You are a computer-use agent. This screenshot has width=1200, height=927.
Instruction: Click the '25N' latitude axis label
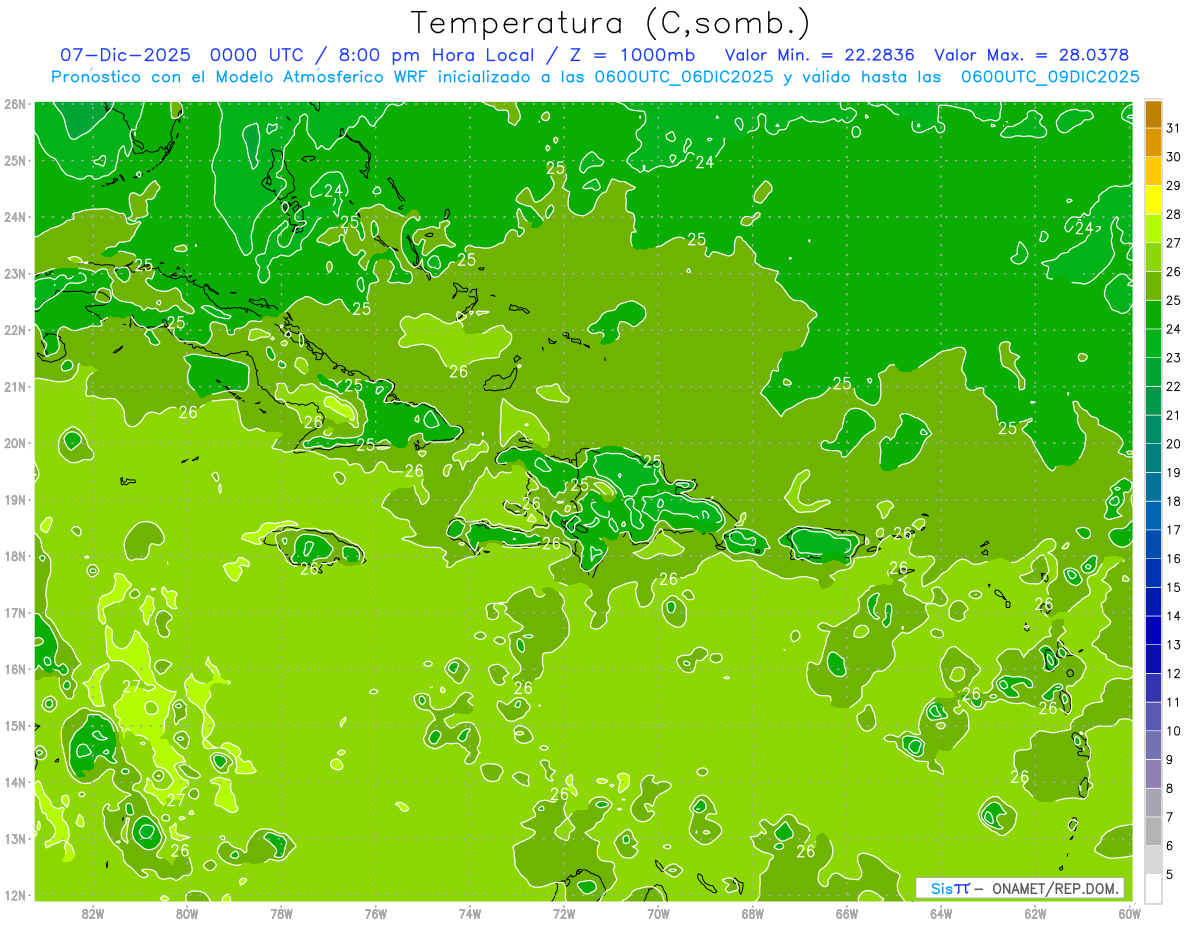pos(14,161)
